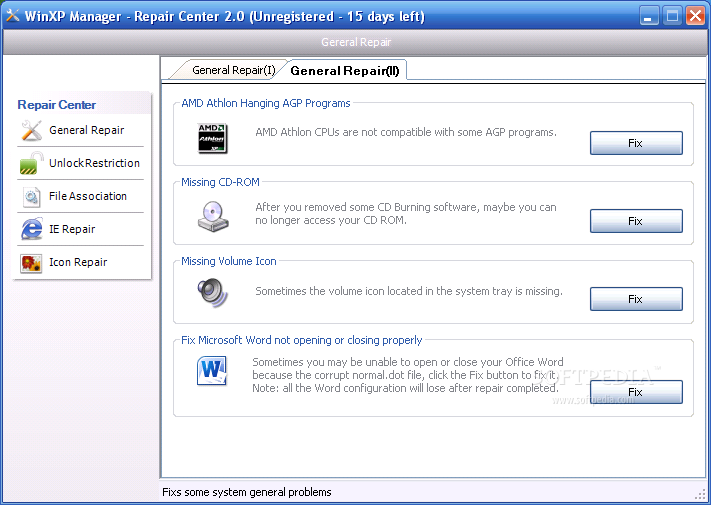Click the 'General Repair' header banner

point(356,42)
